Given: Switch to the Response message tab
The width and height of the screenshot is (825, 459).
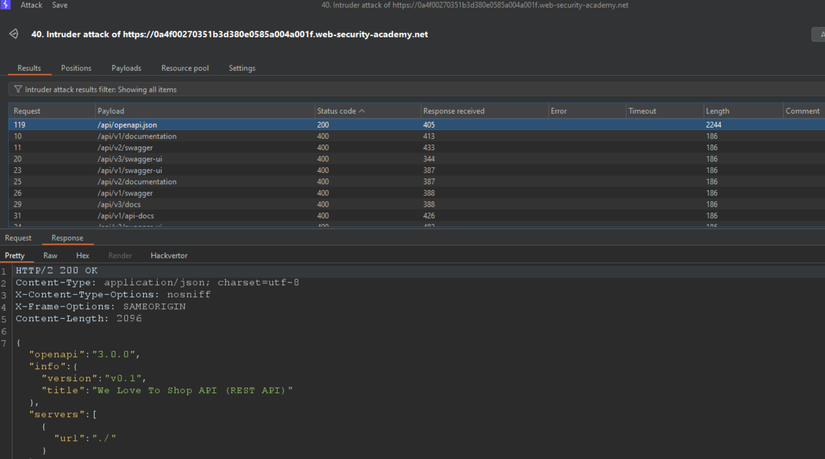Looking at the screenshot, I should tap(67, 238).
